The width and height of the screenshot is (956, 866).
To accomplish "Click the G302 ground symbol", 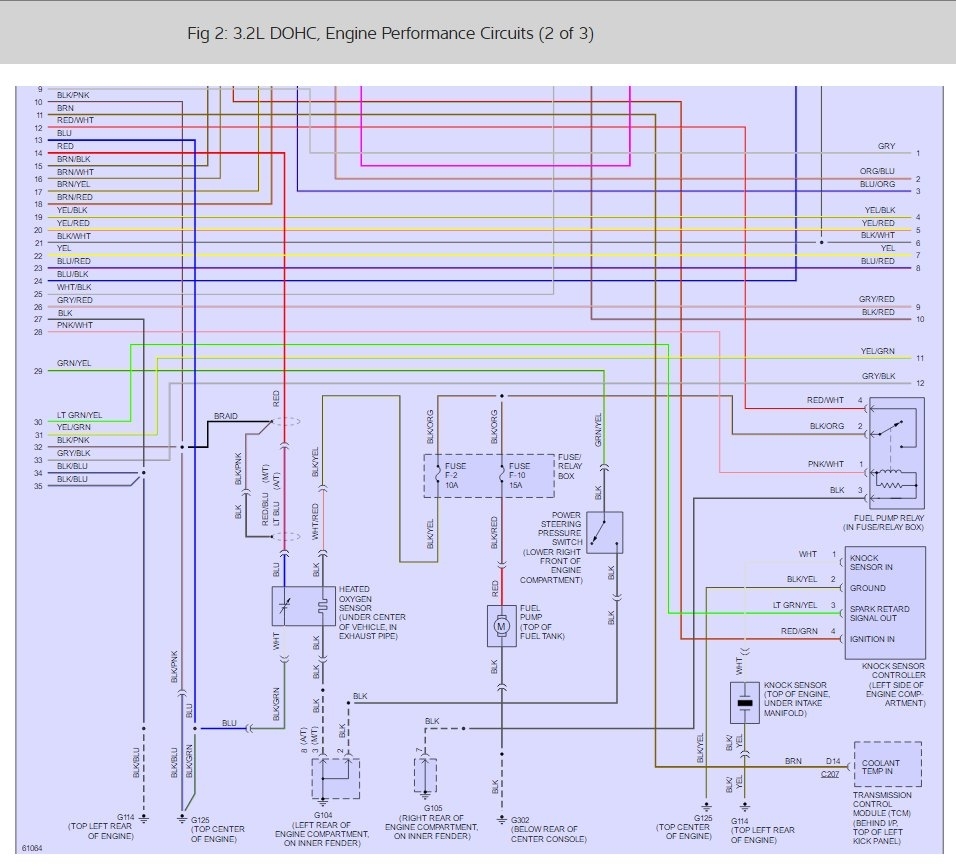I will tap(501, 819).
